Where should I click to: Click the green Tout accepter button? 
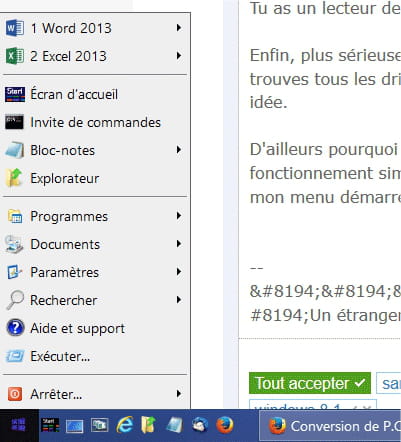click(310, 383)
